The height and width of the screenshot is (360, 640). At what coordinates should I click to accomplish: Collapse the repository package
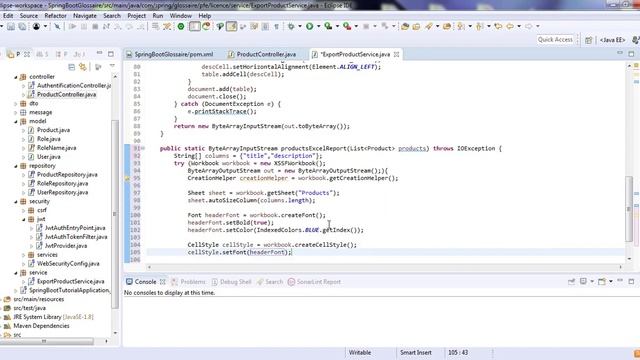coord(16,166)
